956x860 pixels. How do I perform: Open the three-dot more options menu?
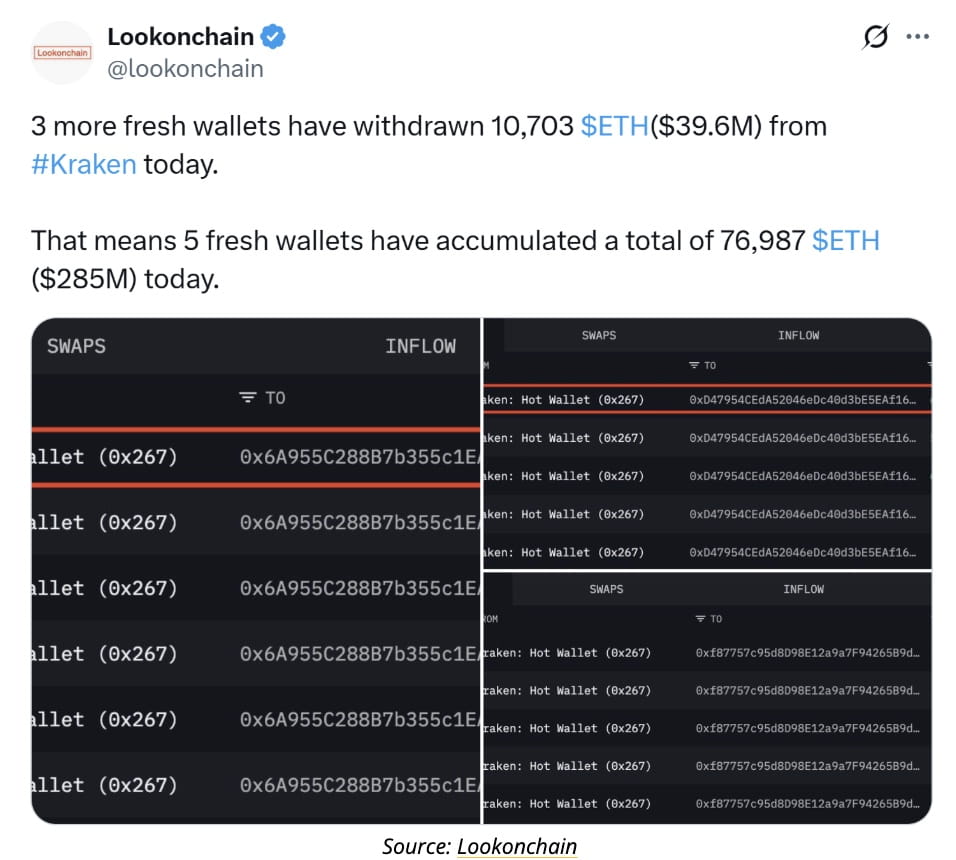click(x=918, y=37)
